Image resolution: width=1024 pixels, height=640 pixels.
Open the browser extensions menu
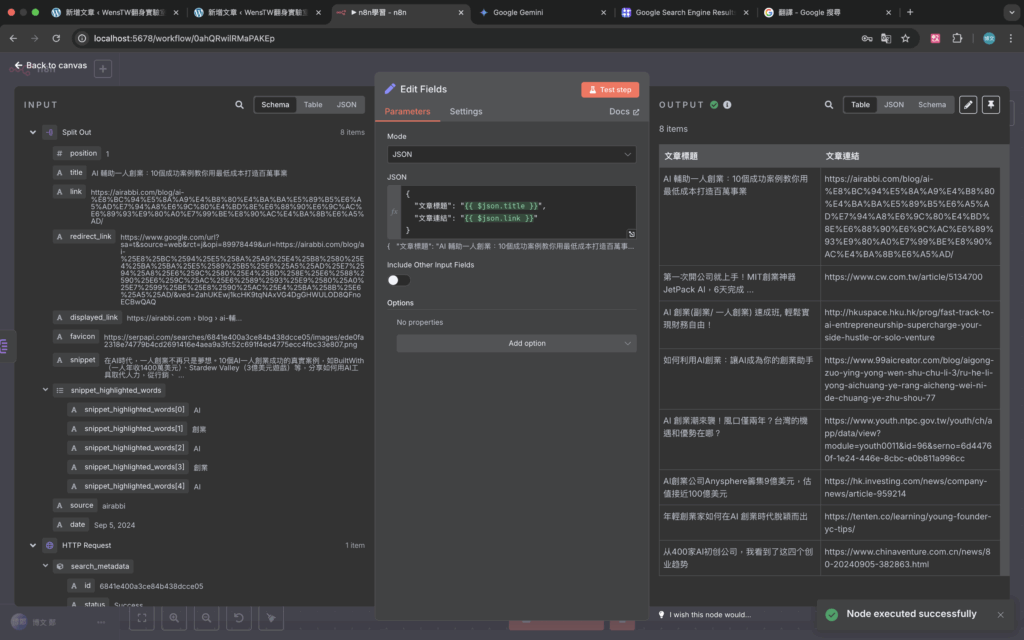point(957,39)
